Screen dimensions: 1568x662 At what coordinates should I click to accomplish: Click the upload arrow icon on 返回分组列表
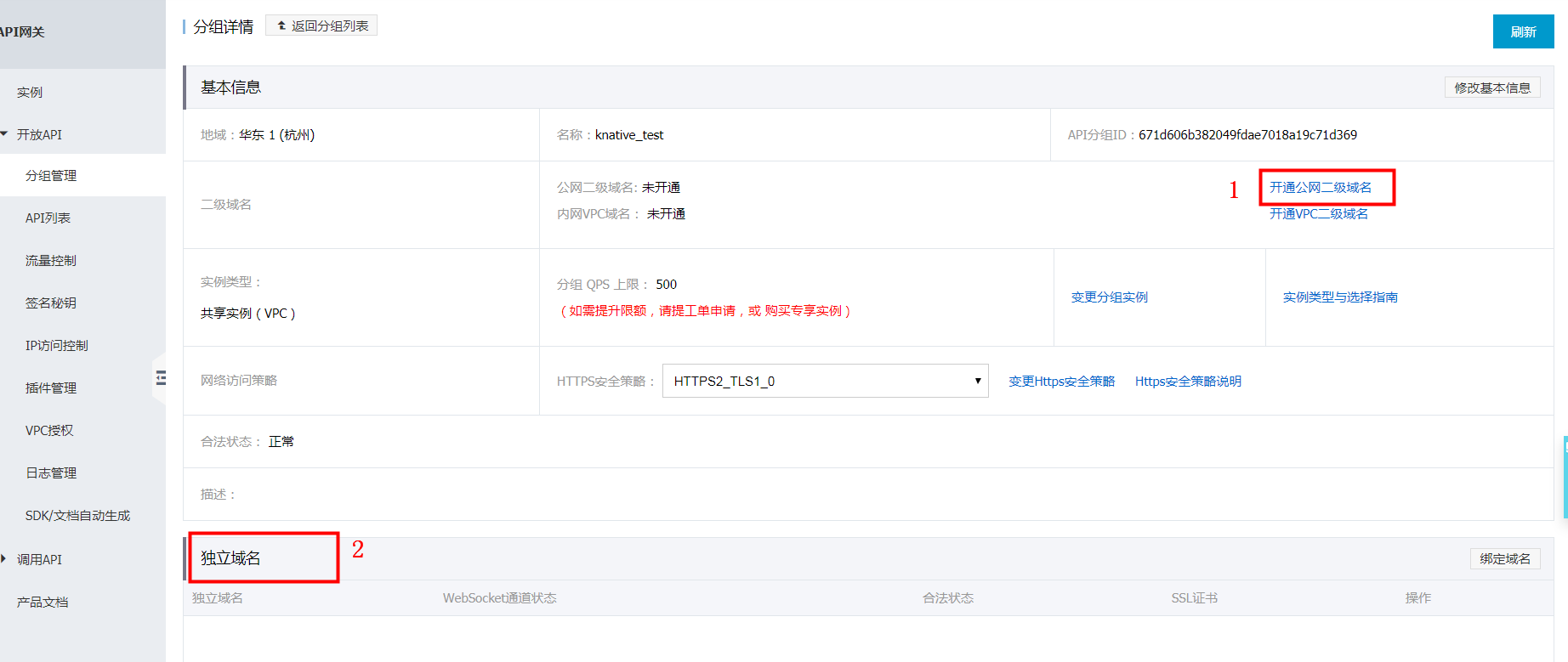pos(281,26)
